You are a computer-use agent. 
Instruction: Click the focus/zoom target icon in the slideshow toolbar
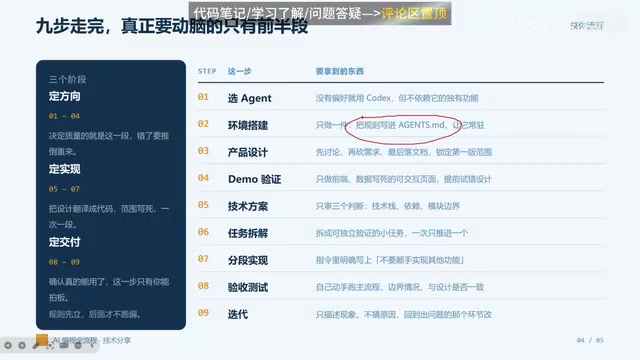tap(50, 345)
